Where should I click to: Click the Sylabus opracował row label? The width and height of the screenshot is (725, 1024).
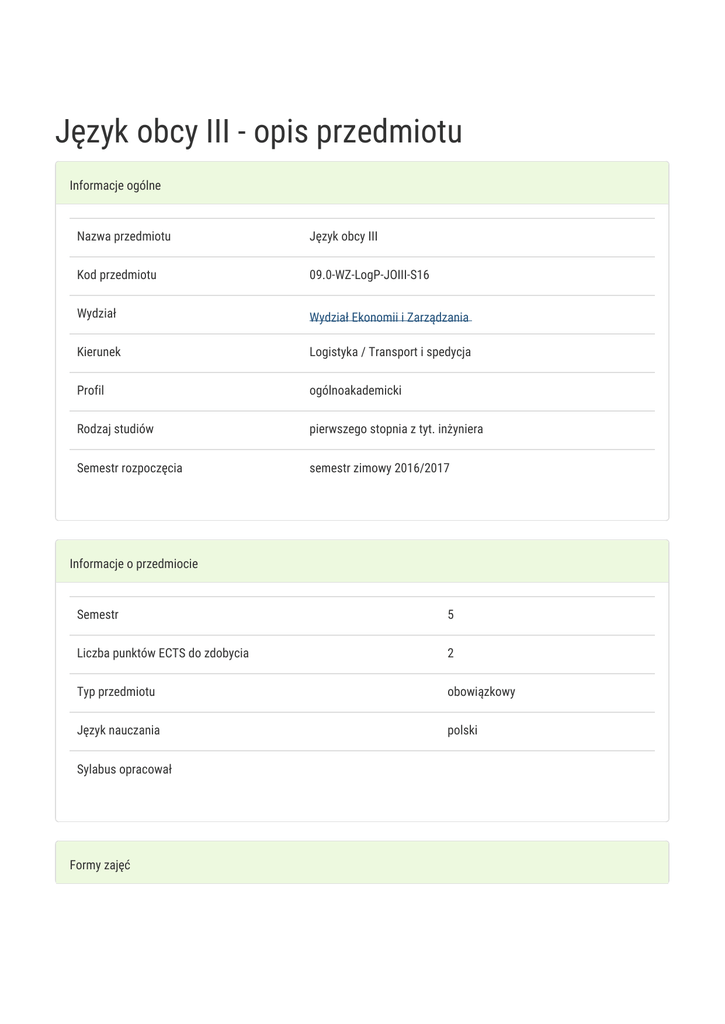pyautogui.click(x=125, y=769)
